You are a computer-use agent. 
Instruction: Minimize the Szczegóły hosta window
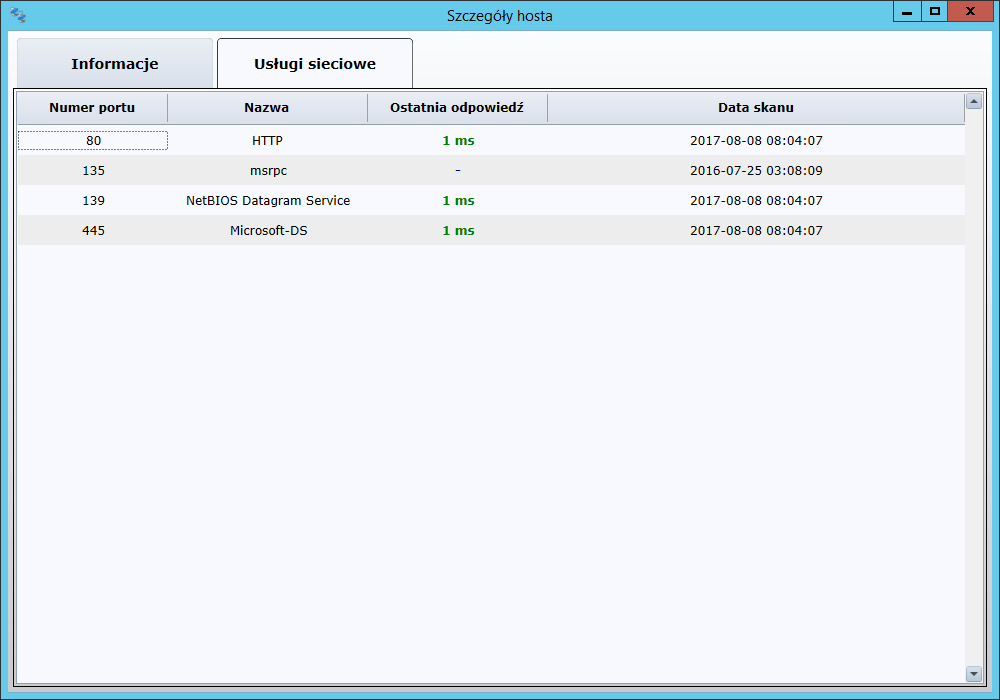pos(907,12)
